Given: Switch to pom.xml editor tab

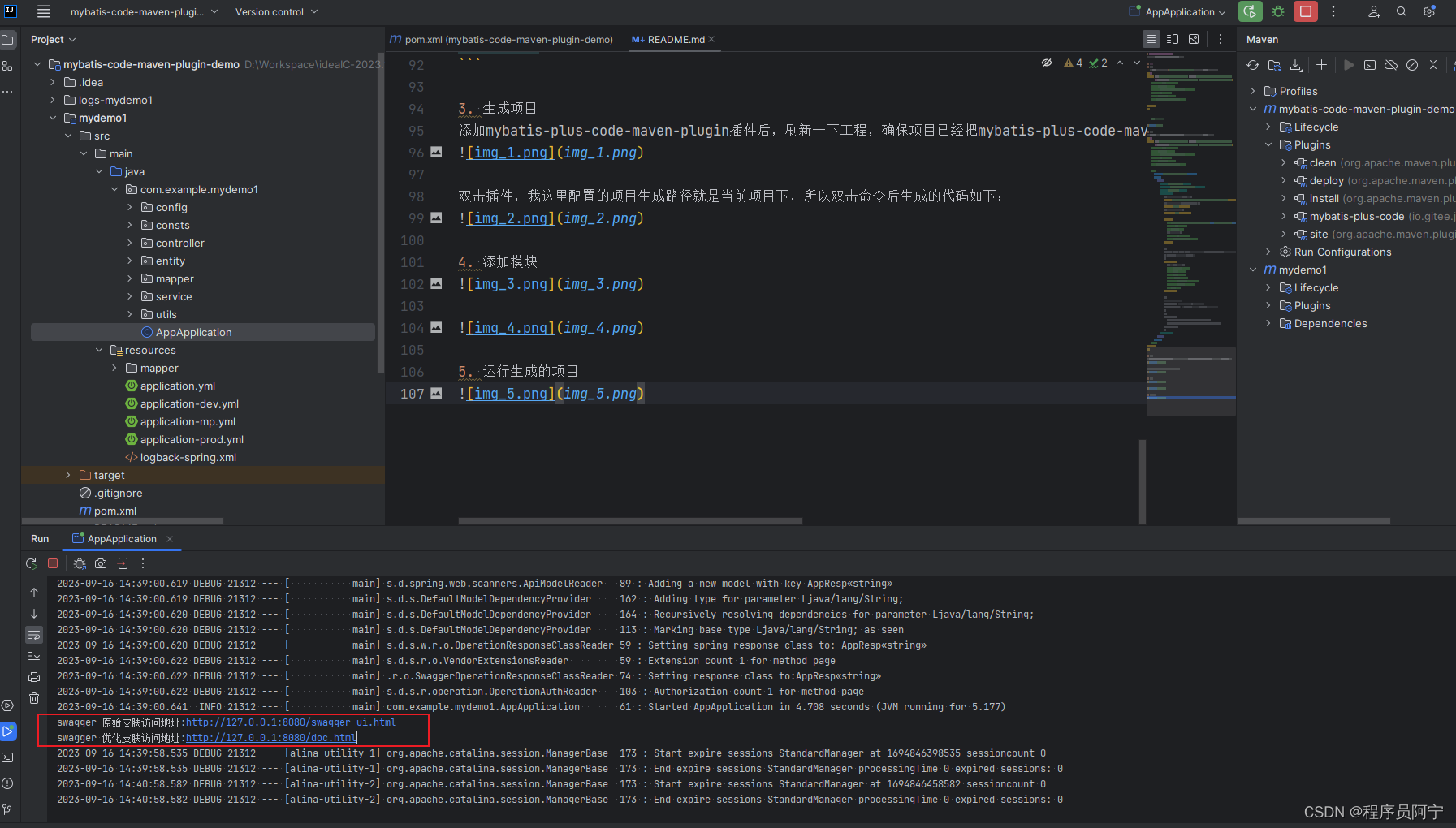Looking at the screenshot, I should [501, 39].
